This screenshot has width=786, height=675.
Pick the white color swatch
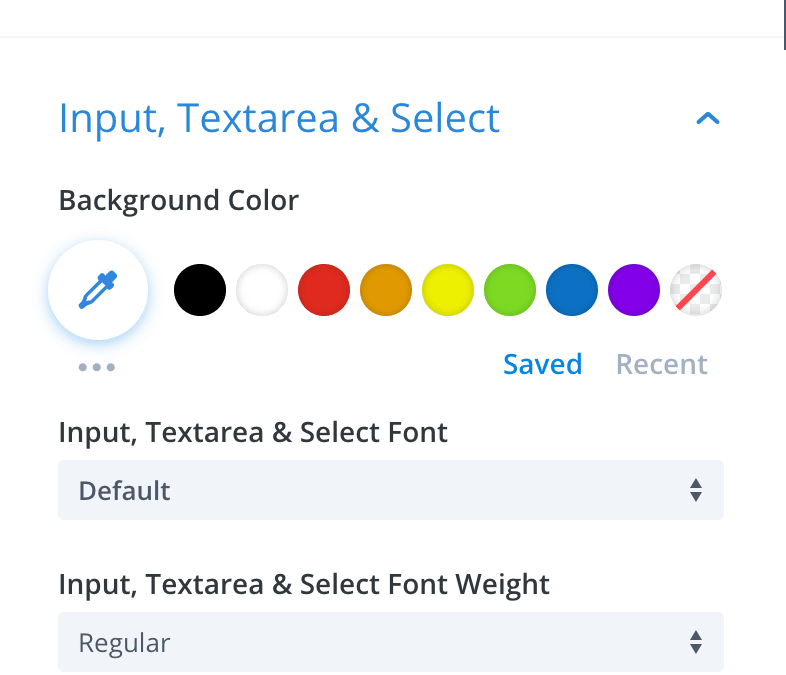[262, 290]
